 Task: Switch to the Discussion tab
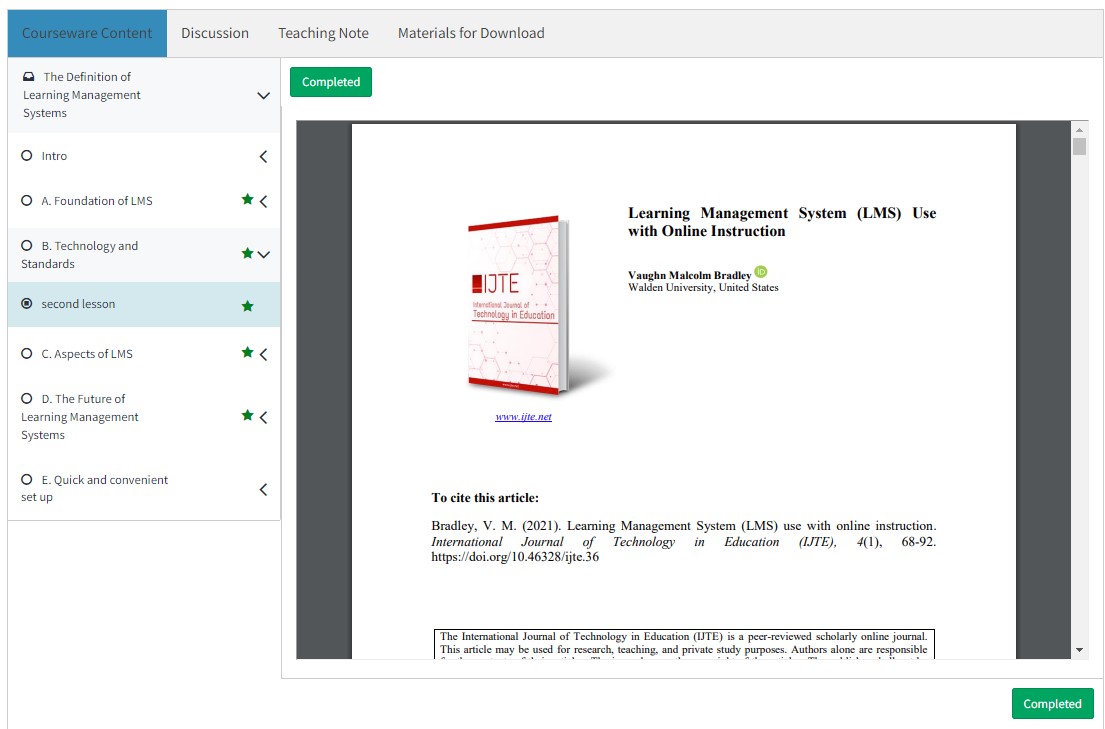215,33
